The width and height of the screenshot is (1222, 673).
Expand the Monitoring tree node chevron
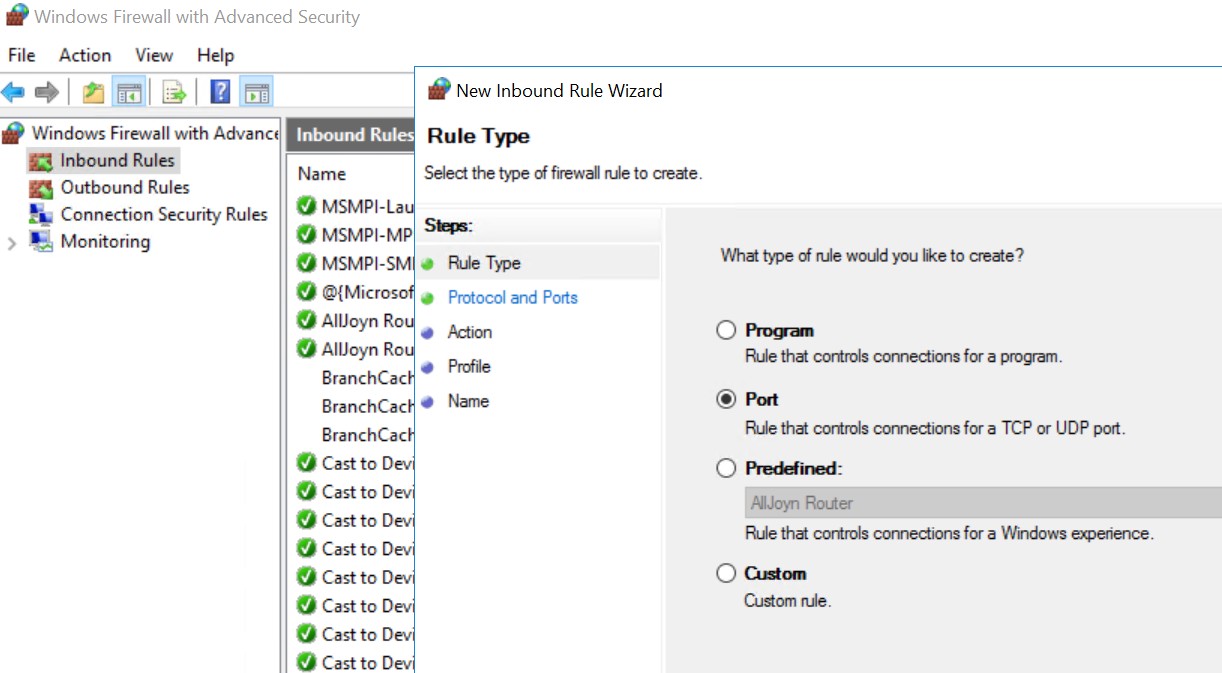[x=12, y=243]
